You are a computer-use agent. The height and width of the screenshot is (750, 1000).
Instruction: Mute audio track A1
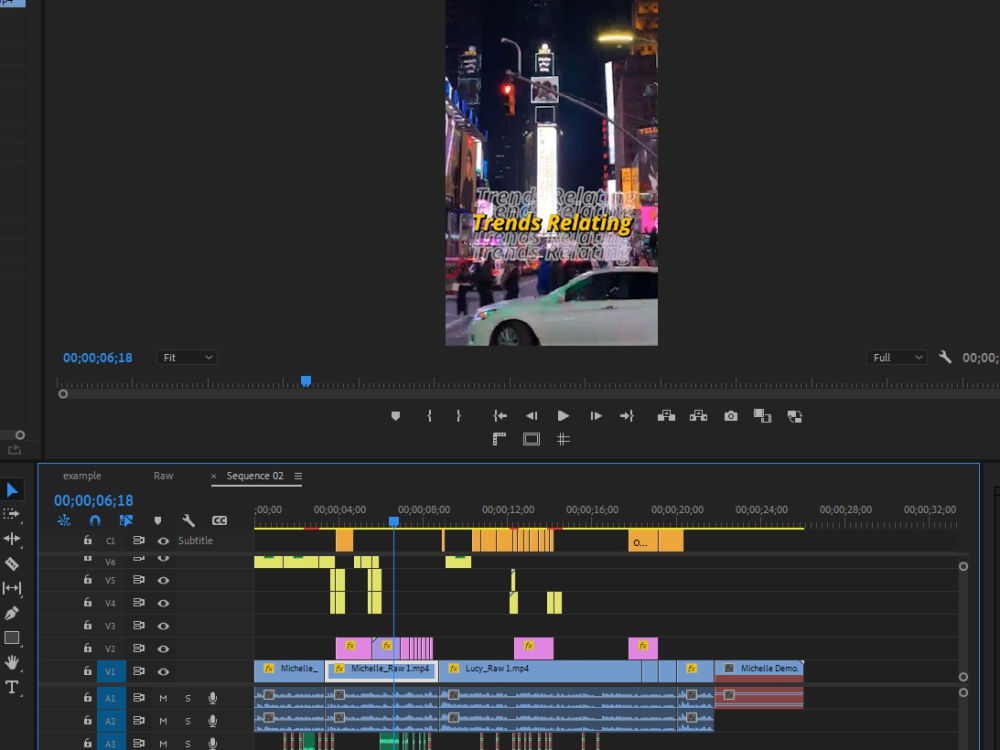coord(163,698)
